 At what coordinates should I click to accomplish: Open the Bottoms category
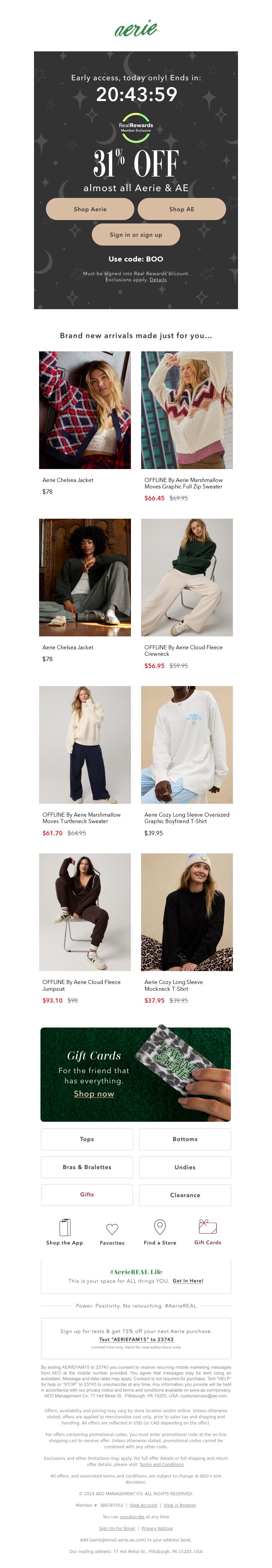click(x=185, y=1139)
